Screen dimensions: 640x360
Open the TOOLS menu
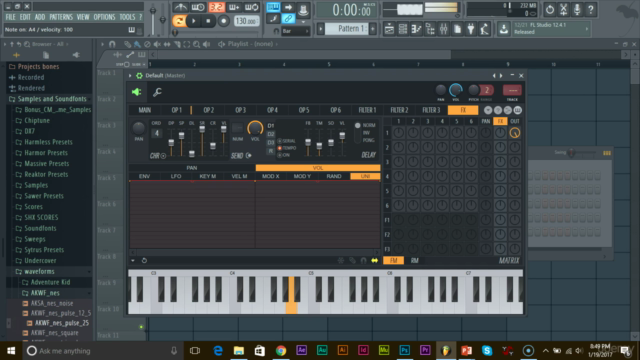[x=127, y=17]
